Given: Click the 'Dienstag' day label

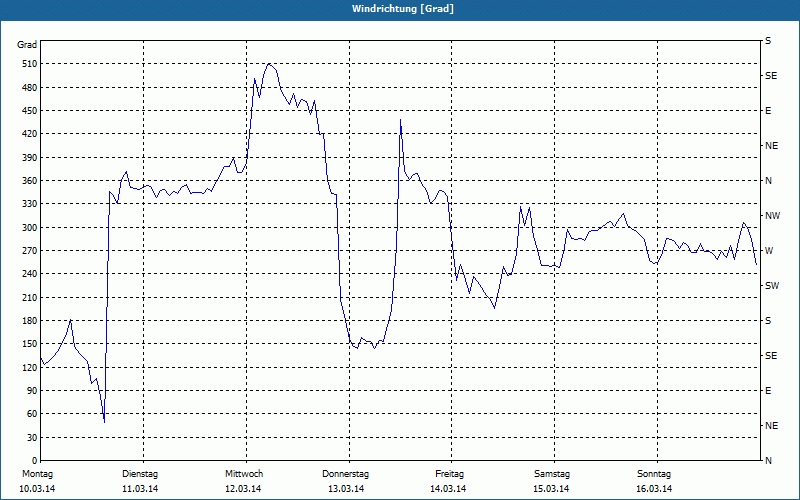Looking at the screenshot, I should click(x=140, y=474).
